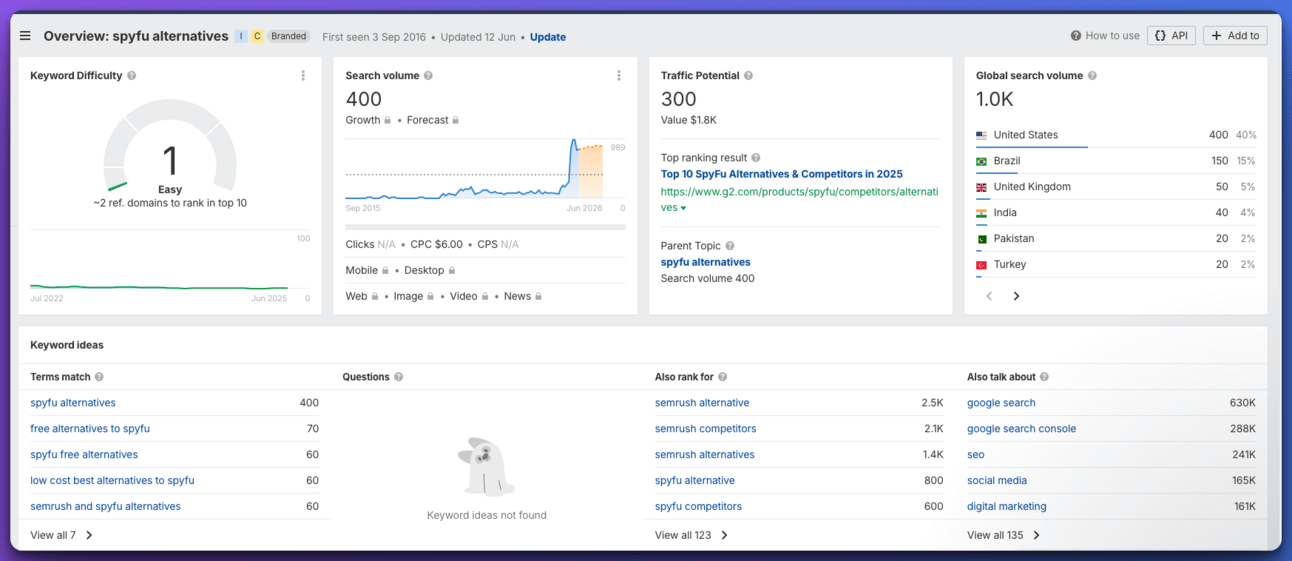This screenshot has height=561, width=1292.
Task: Click the Keyword Difficulty gauge
Action: pyautogui.click(x=170, y=148)
